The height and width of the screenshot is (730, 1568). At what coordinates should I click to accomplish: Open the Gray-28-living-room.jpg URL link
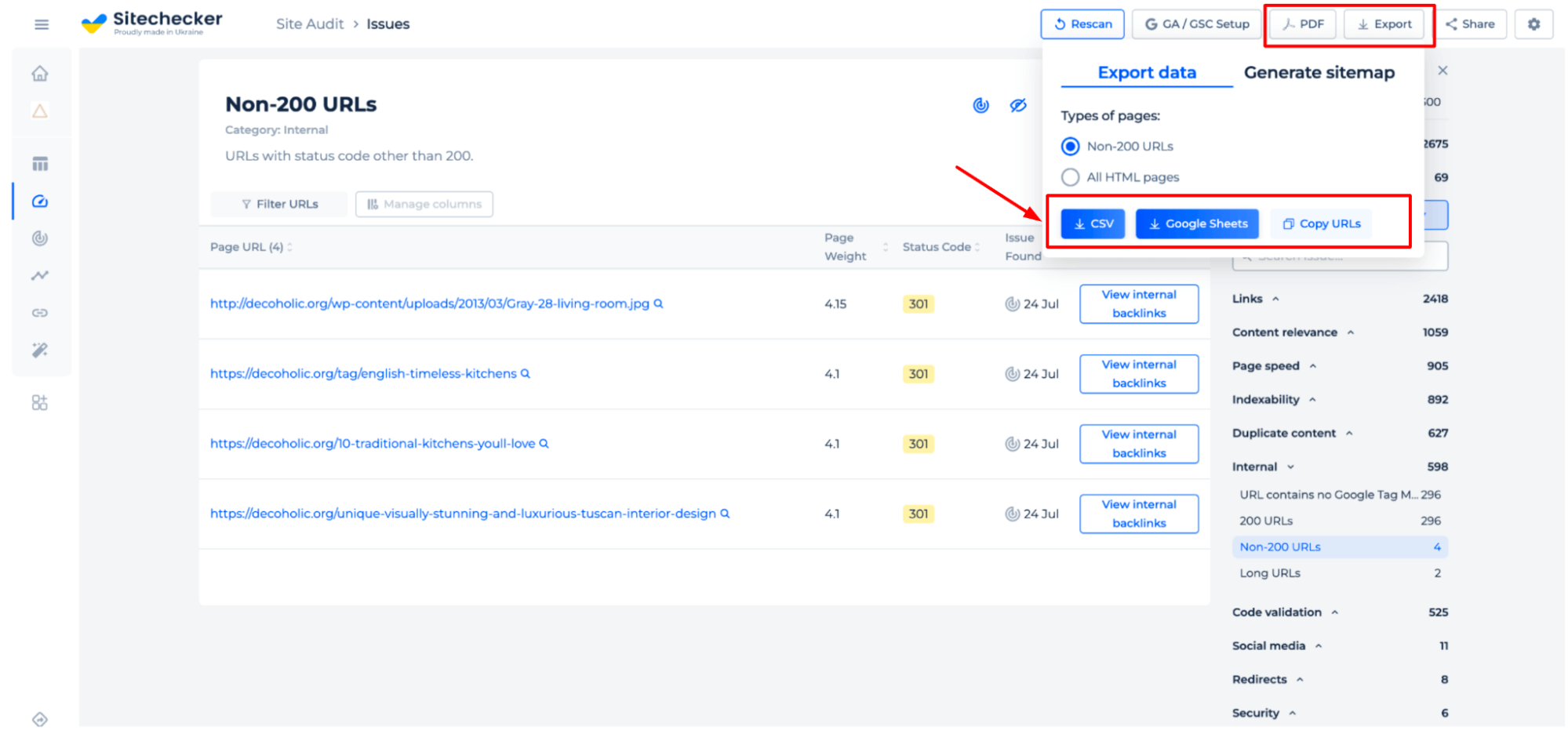[x=430, y=304]
